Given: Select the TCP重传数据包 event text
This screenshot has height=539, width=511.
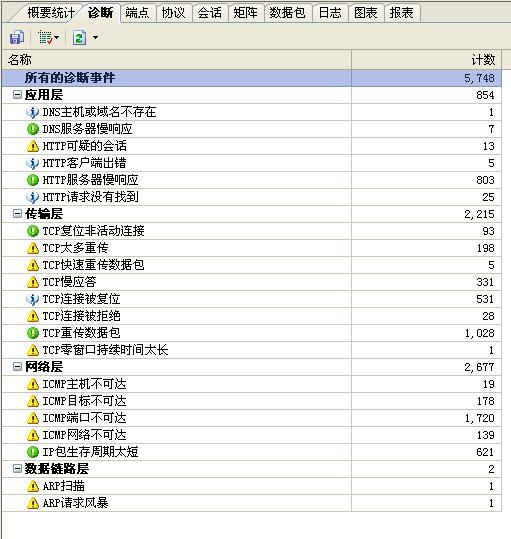Looking at the screenshot, I should pyautogui.click(x=81, y=333).
